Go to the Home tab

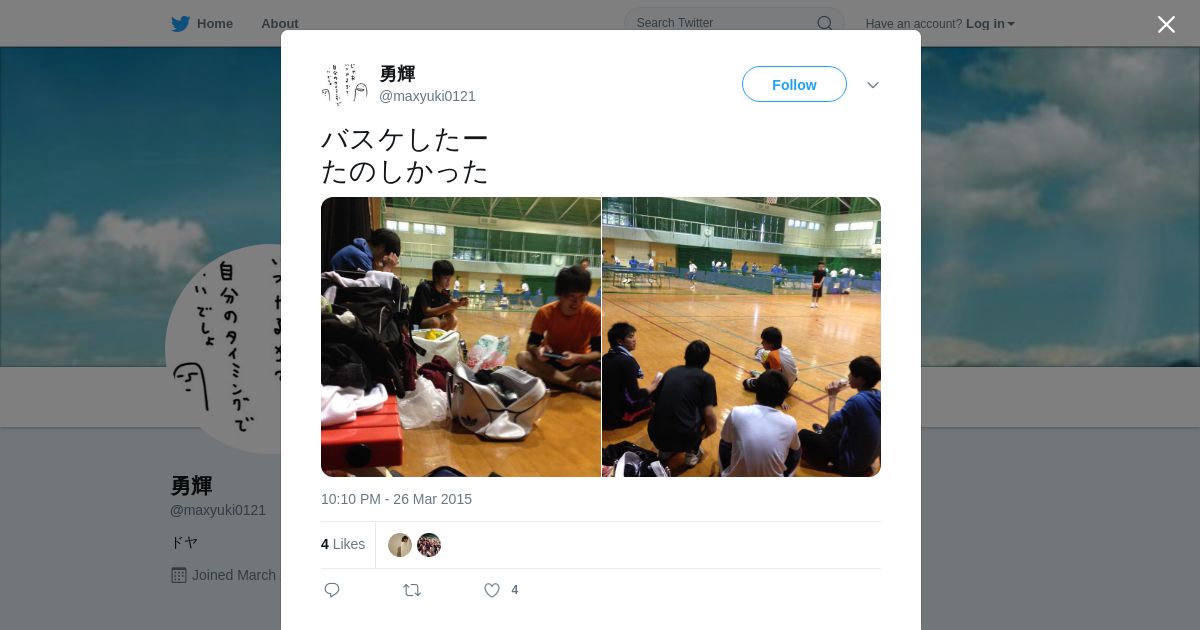(202, 24)
